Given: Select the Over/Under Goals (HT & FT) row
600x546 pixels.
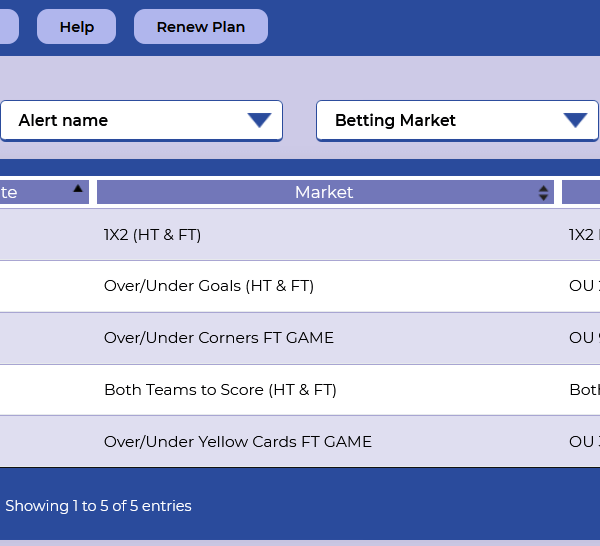Looking at the screenshot, I should [300, 286].
